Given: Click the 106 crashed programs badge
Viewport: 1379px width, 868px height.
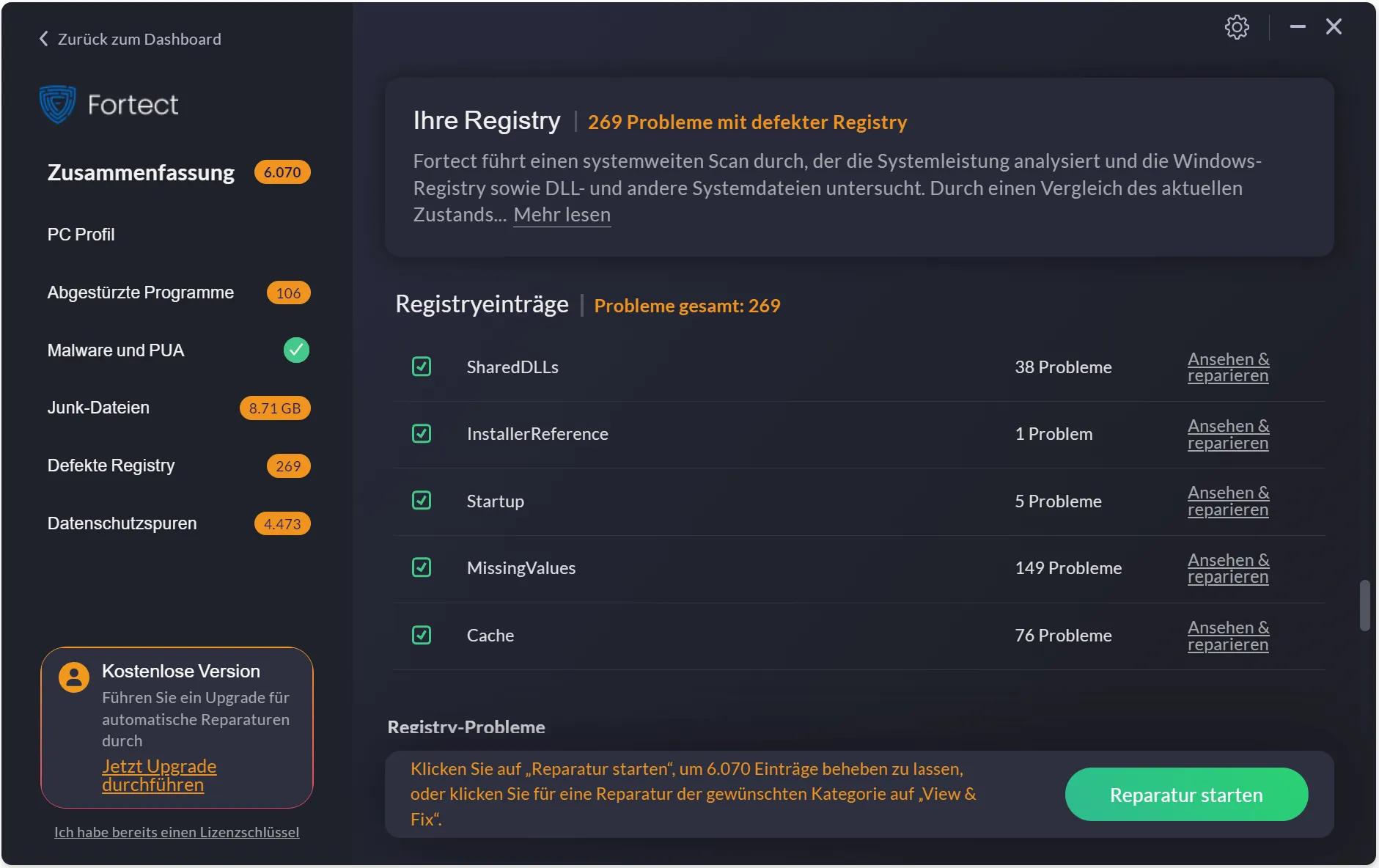Looking at the screenshot, I should (288, 293).
